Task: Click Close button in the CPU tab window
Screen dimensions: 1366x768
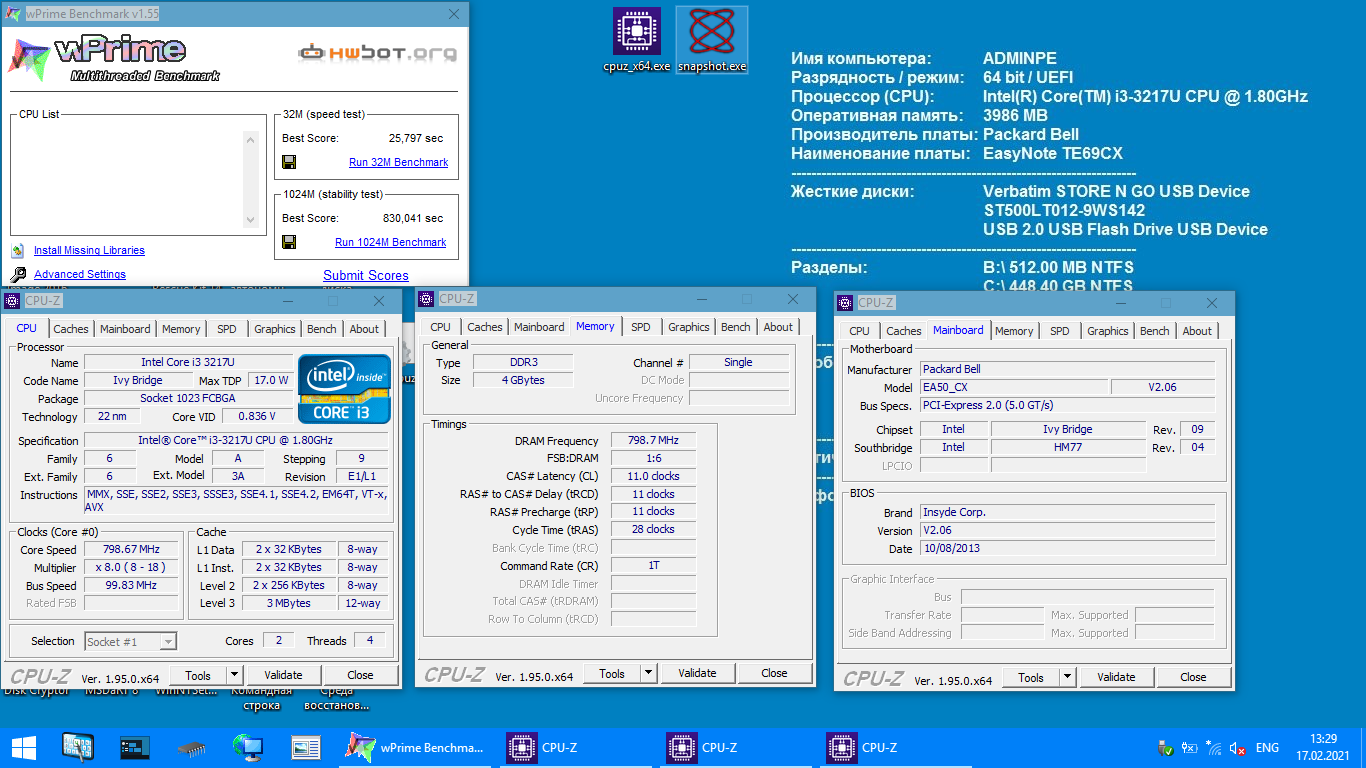Action: point(360,675)
